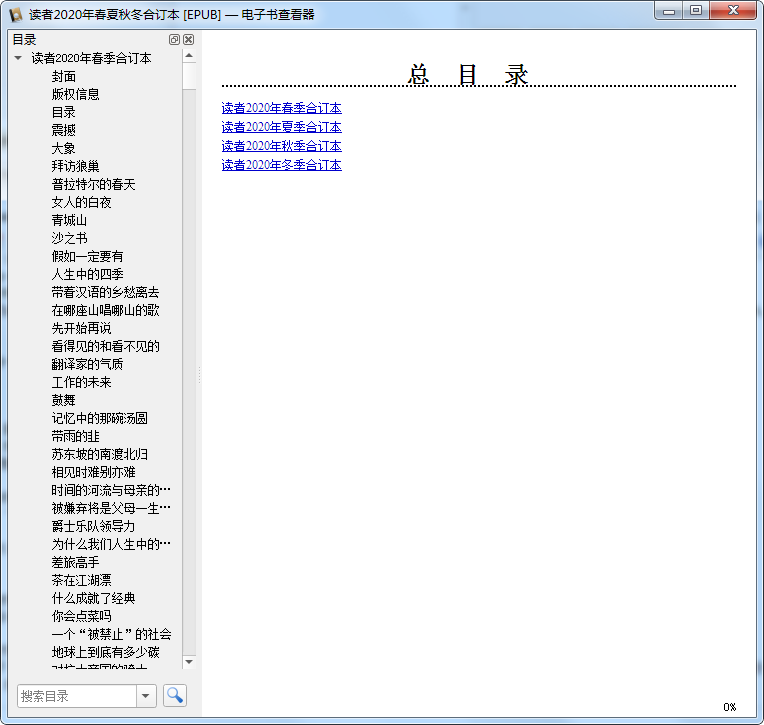Click the 0% reading progress indicator
This screenshot has width=764, height=725.
pyautogui.click(x=729, y=707)
